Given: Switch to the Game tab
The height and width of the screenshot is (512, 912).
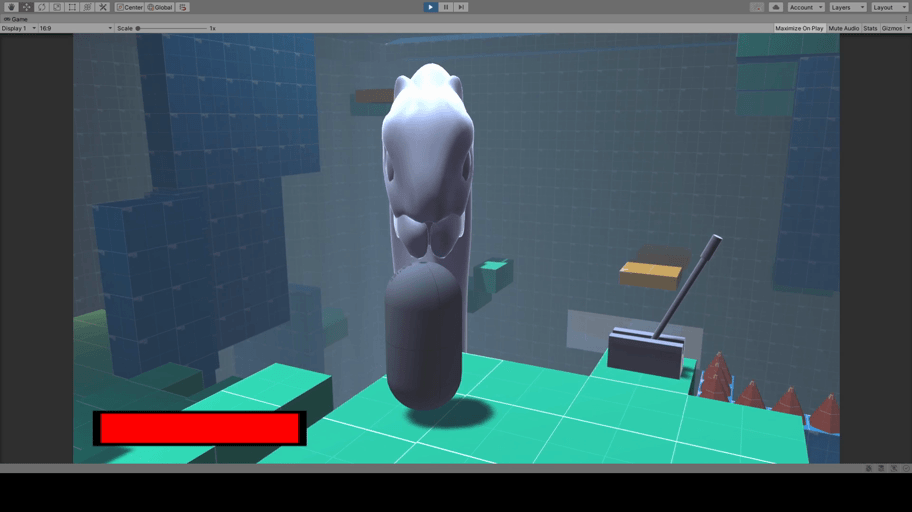Looking at the screenshot, I should [x=16, y=19].
